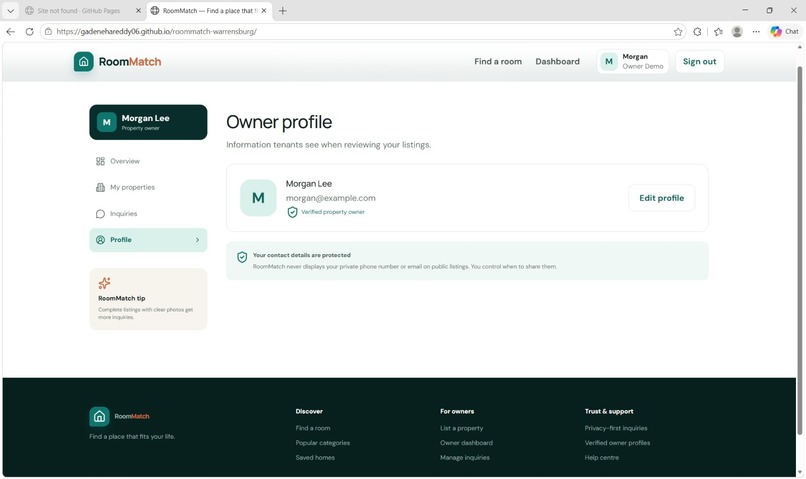Click the footer RoomMatch logo icon
The height and width of the screenshot is (479, 806).
(x=99, y=417)
